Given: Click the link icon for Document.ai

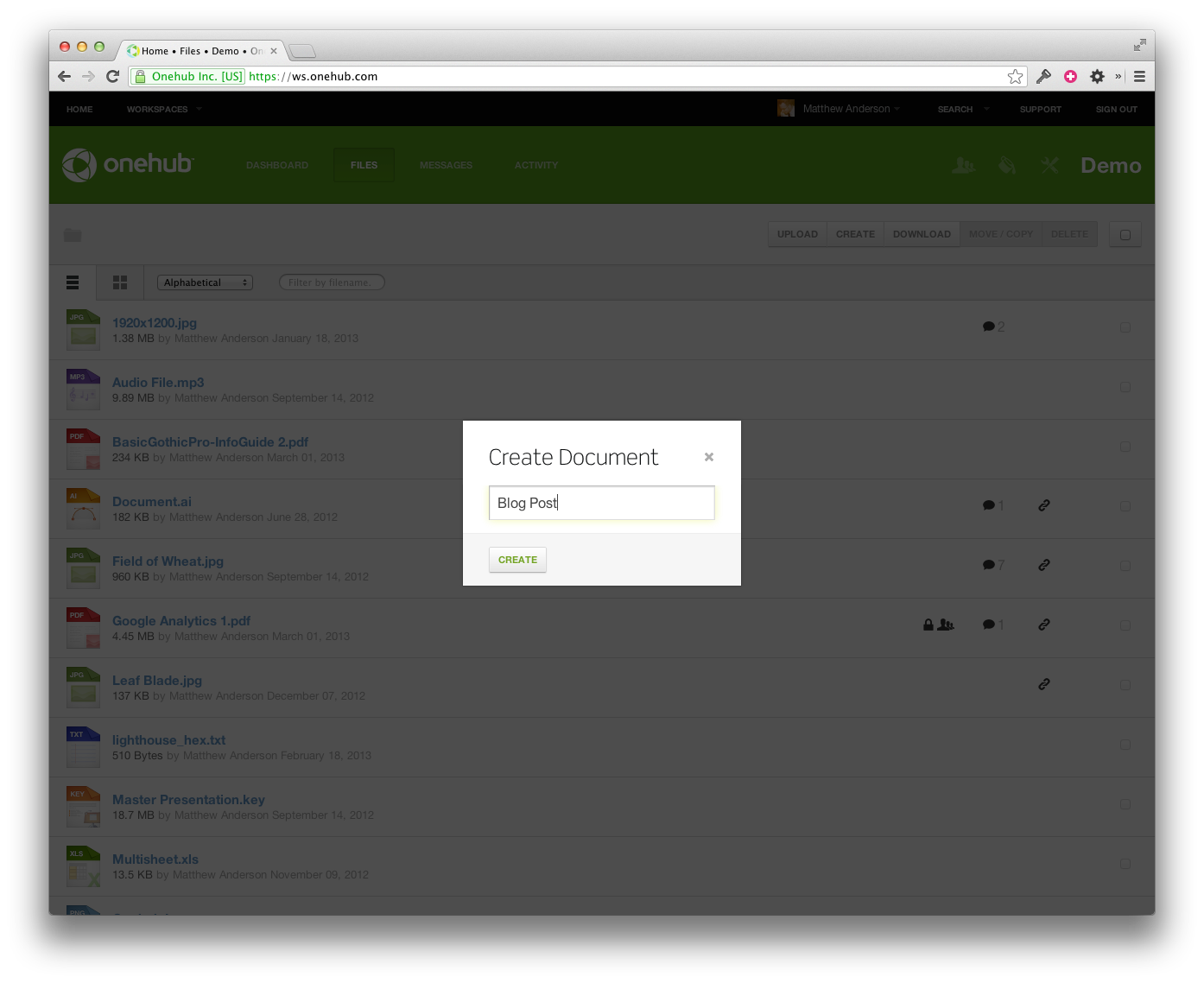Looking at the screenshot, I should (x=1043, y=505).
